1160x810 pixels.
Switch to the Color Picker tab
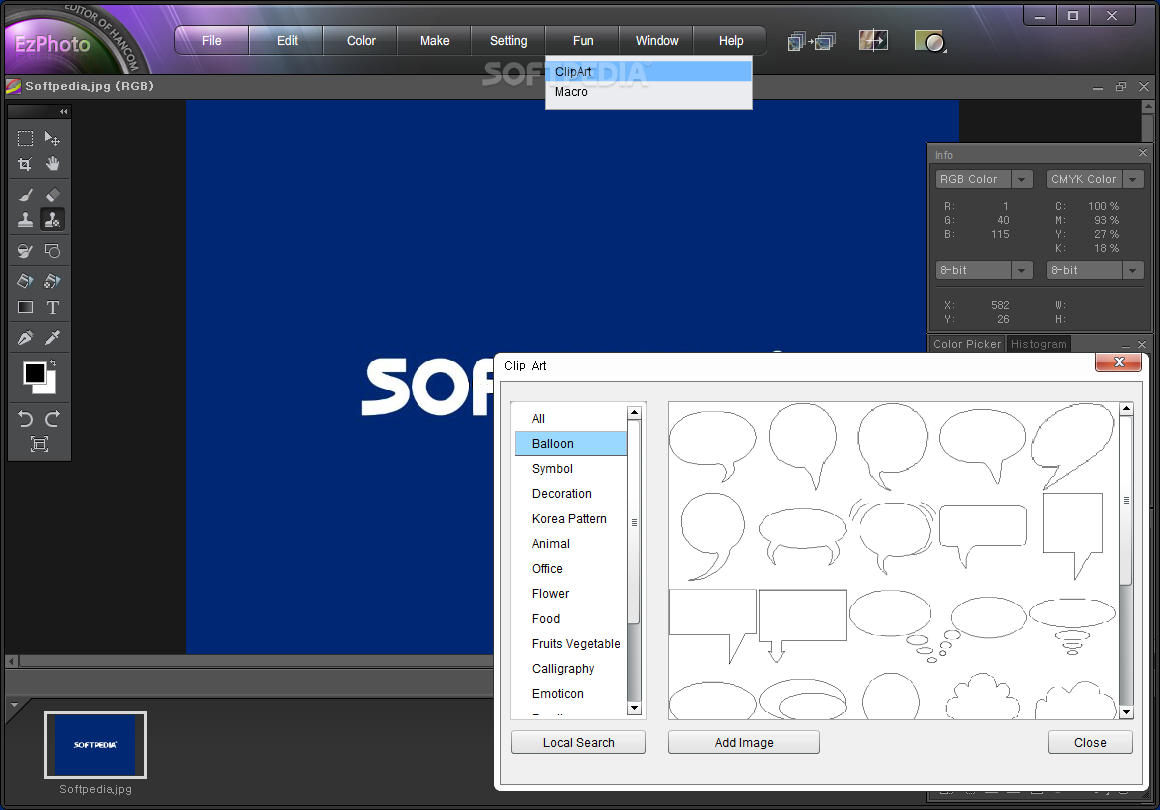tap(966, 344)
